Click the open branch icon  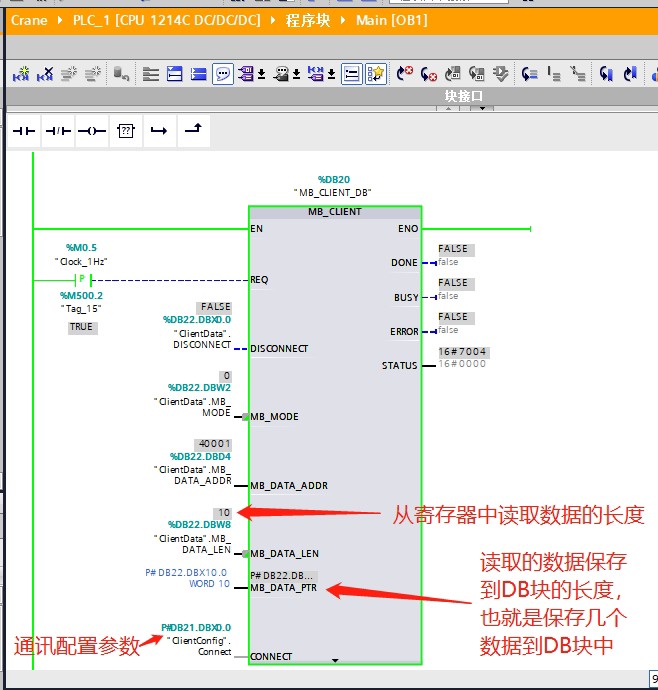(159, 131)
